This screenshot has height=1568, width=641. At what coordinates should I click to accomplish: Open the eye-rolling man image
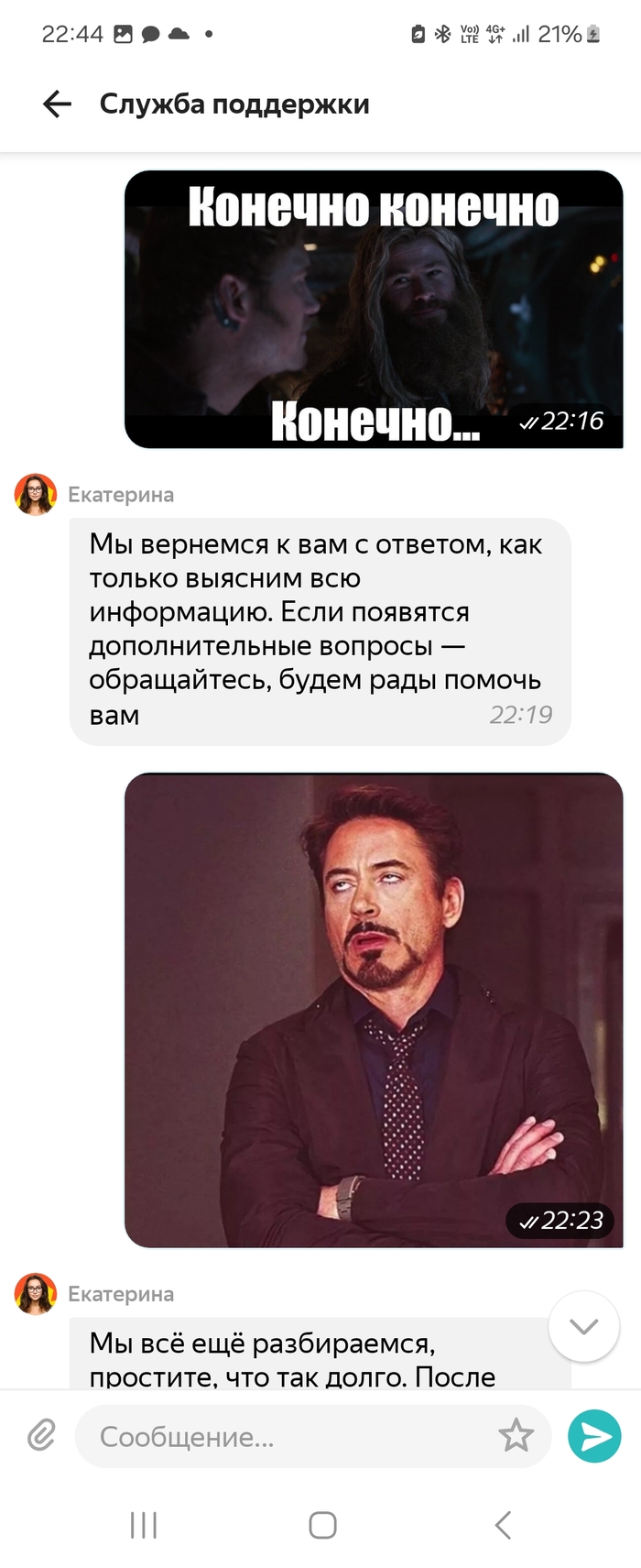coord(374,1010)
